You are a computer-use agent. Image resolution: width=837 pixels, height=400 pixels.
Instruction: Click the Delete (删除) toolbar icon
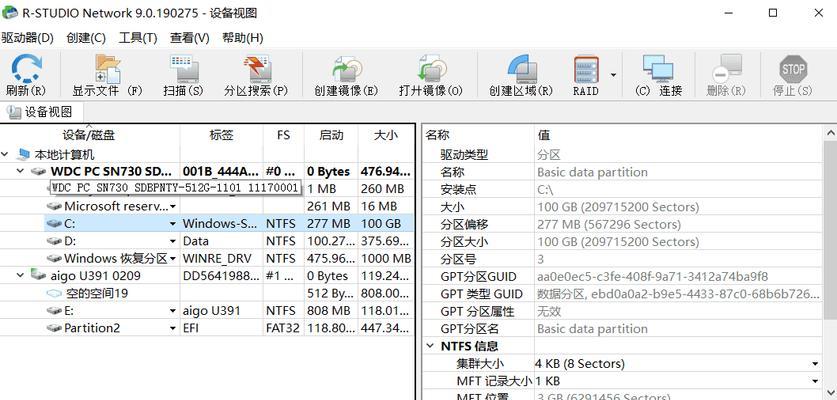point(726,76)
